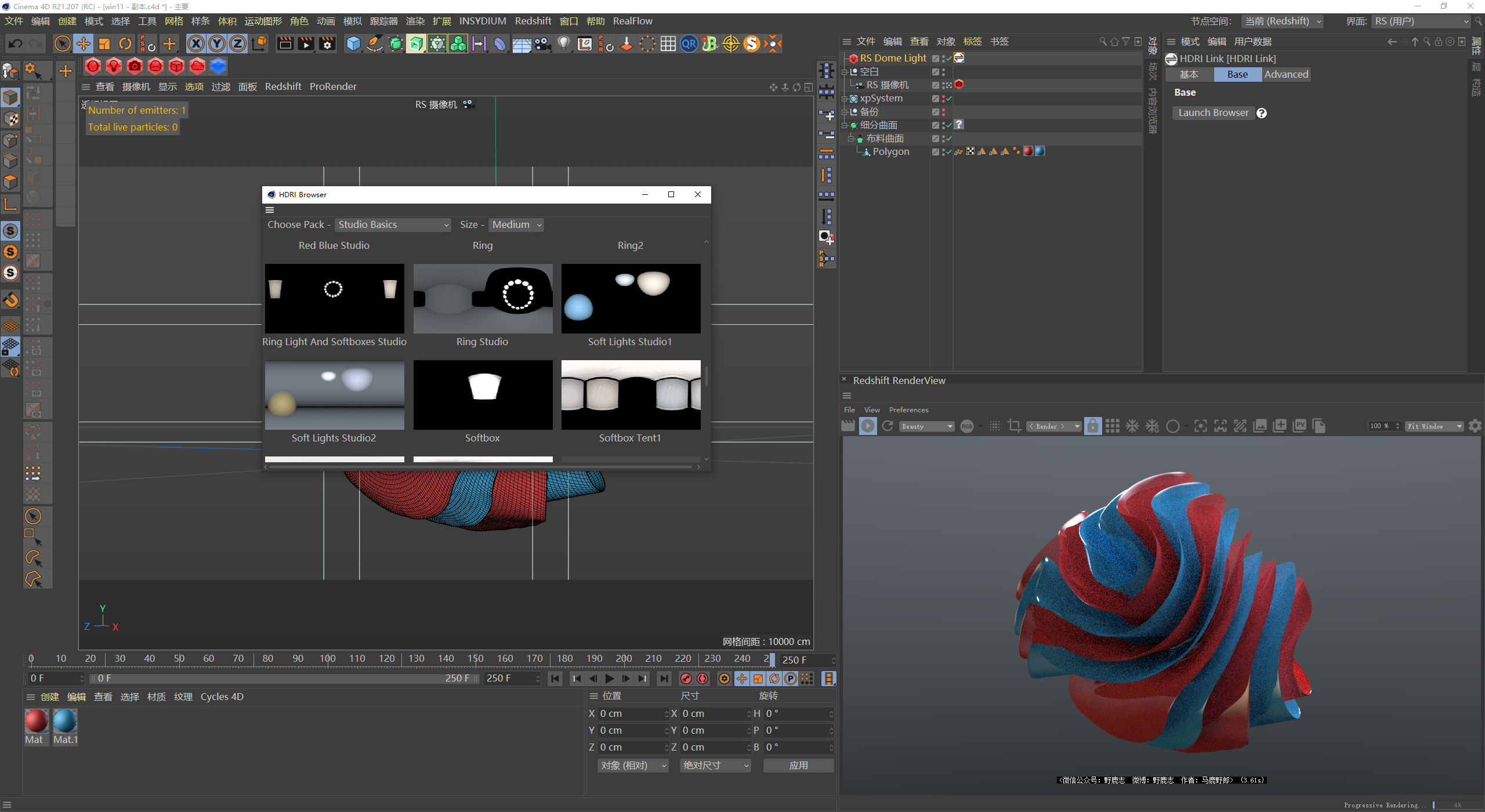Open Beauty AOV dropdown in RenderView

point(927,426)
